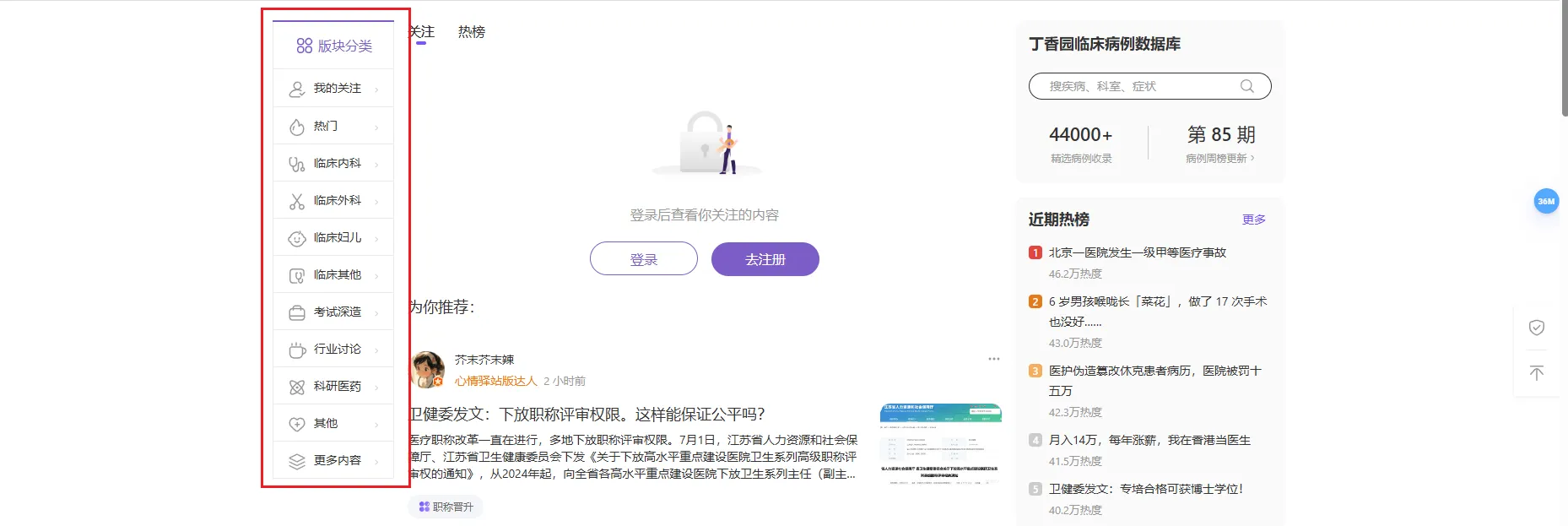The height and width of the screenshot is (526, 1568).
Task: Click the shield checkmark icon on right
Action: click(1536, 328)
